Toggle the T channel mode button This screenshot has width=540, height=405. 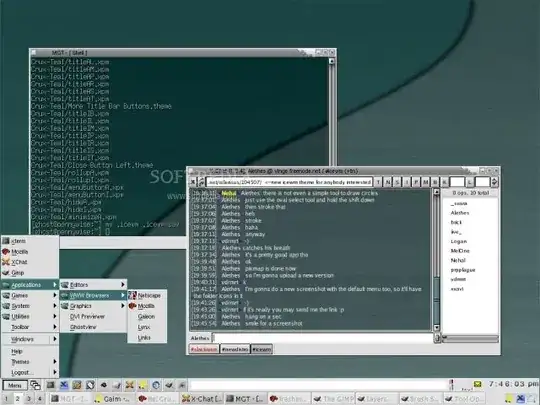(378, 182)
